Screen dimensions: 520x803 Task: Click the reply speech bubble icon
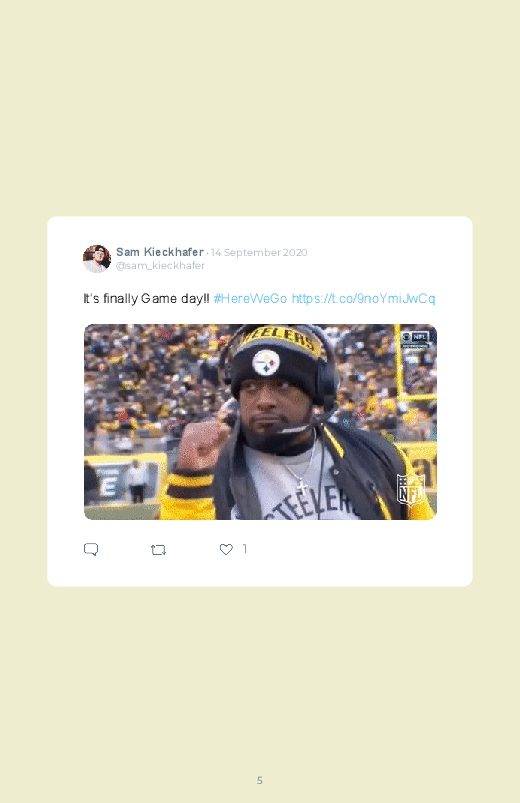click(x=91, y=550)
